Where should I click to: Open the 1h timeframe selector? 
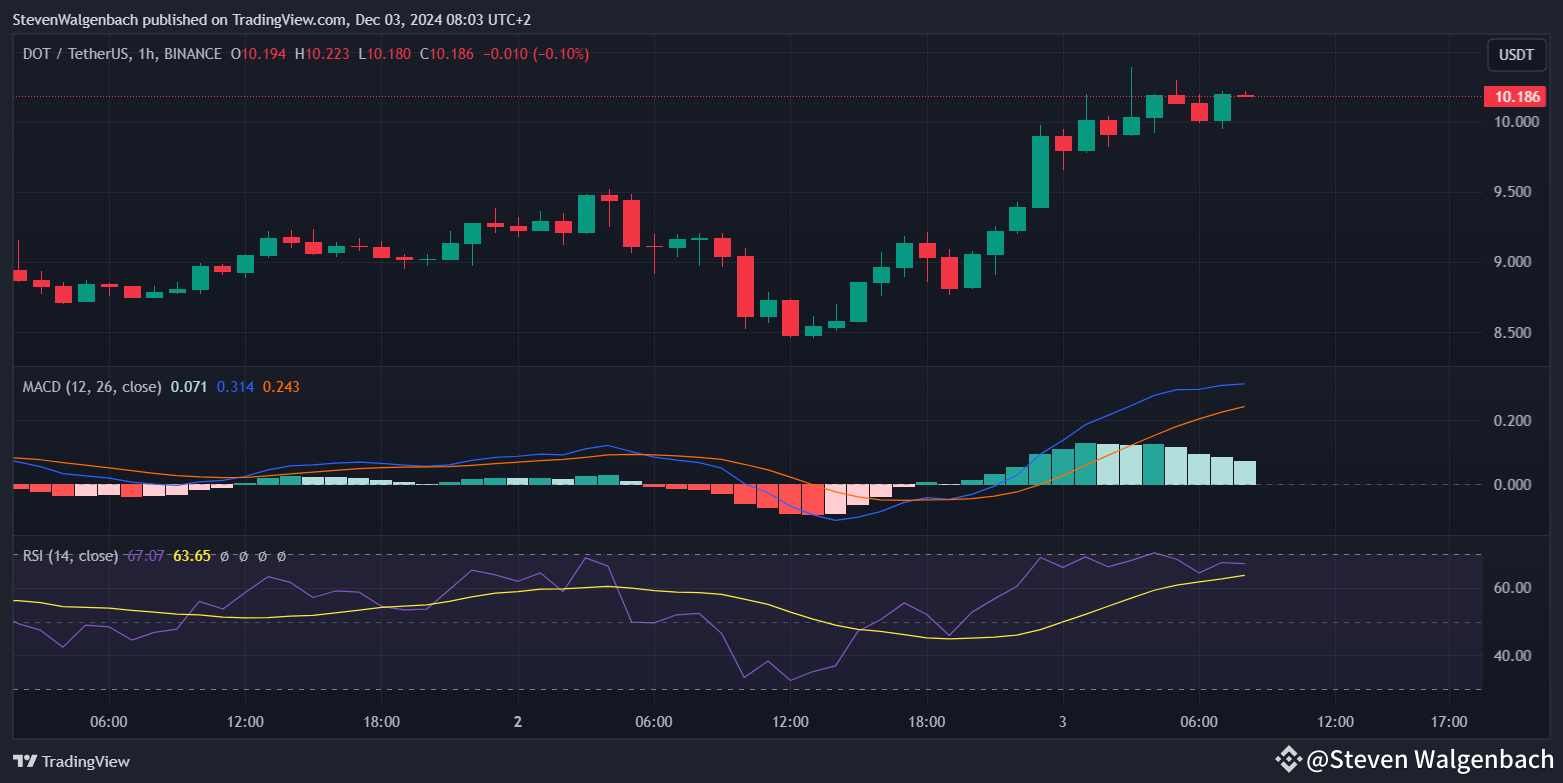click(x=145, y=54)
